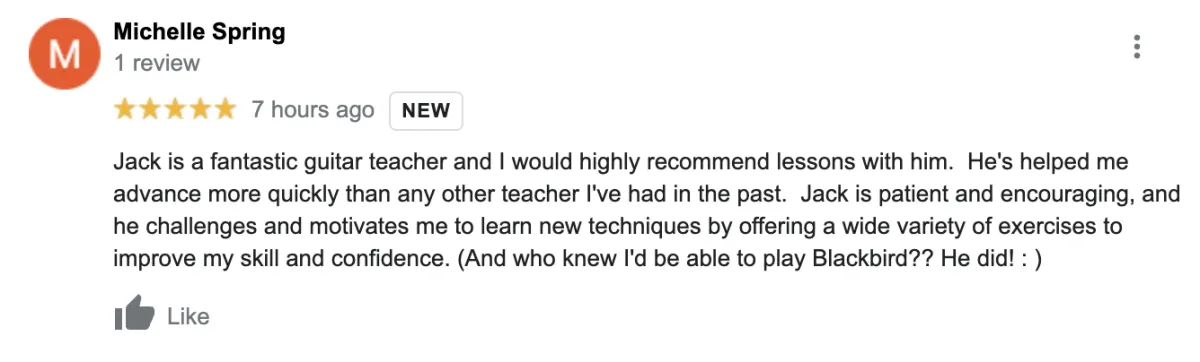Screen dimensions: 1200x362
Task: Open Michelle Spring's profile name link
Action: (199, 32)
